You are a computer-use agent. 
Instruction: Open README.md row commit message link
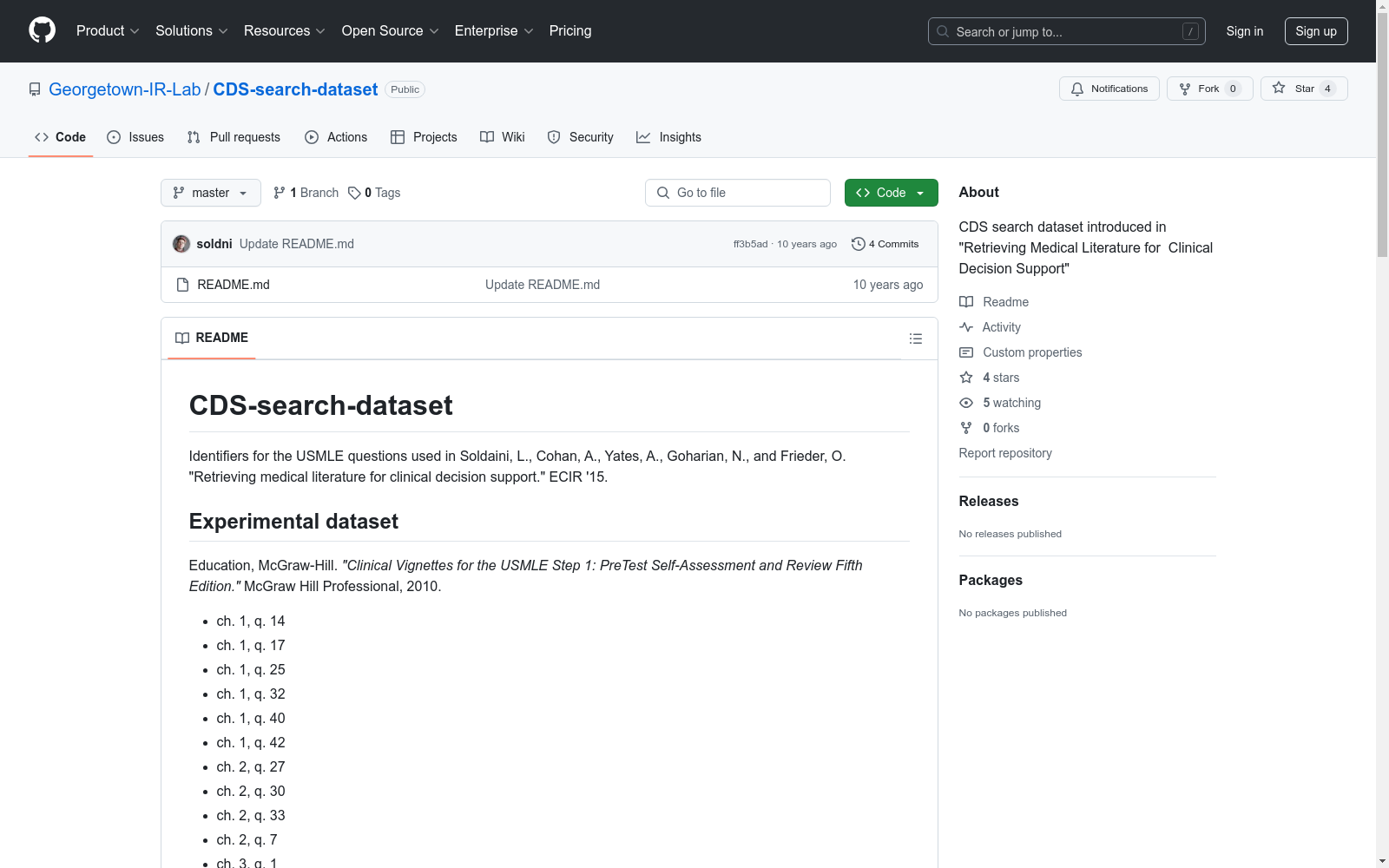[x=543, y=285]
